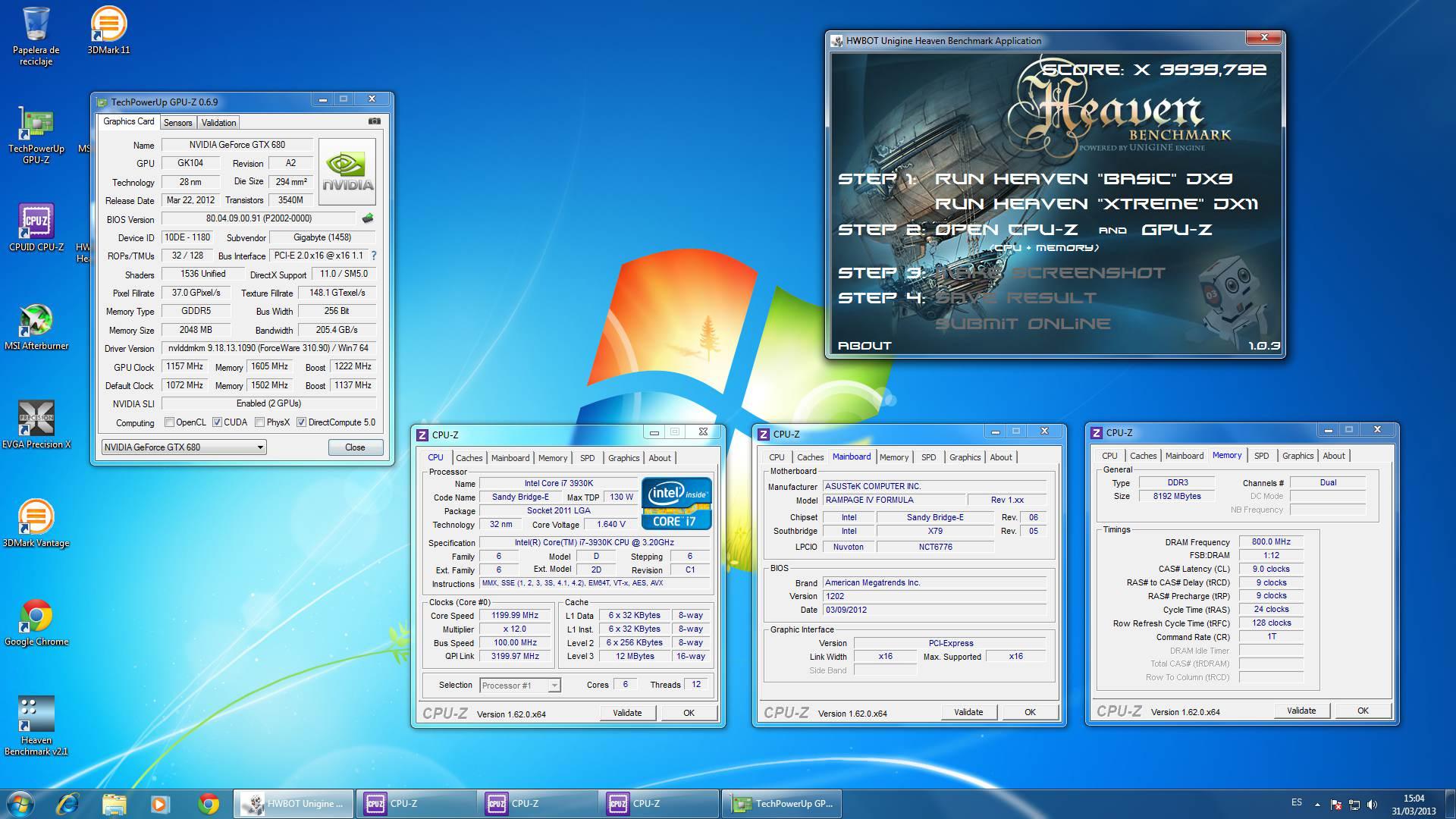Click the taskbar clock showing 15:04
This screenshot has height=819, width=1456.
click(x=1414, y=804)
